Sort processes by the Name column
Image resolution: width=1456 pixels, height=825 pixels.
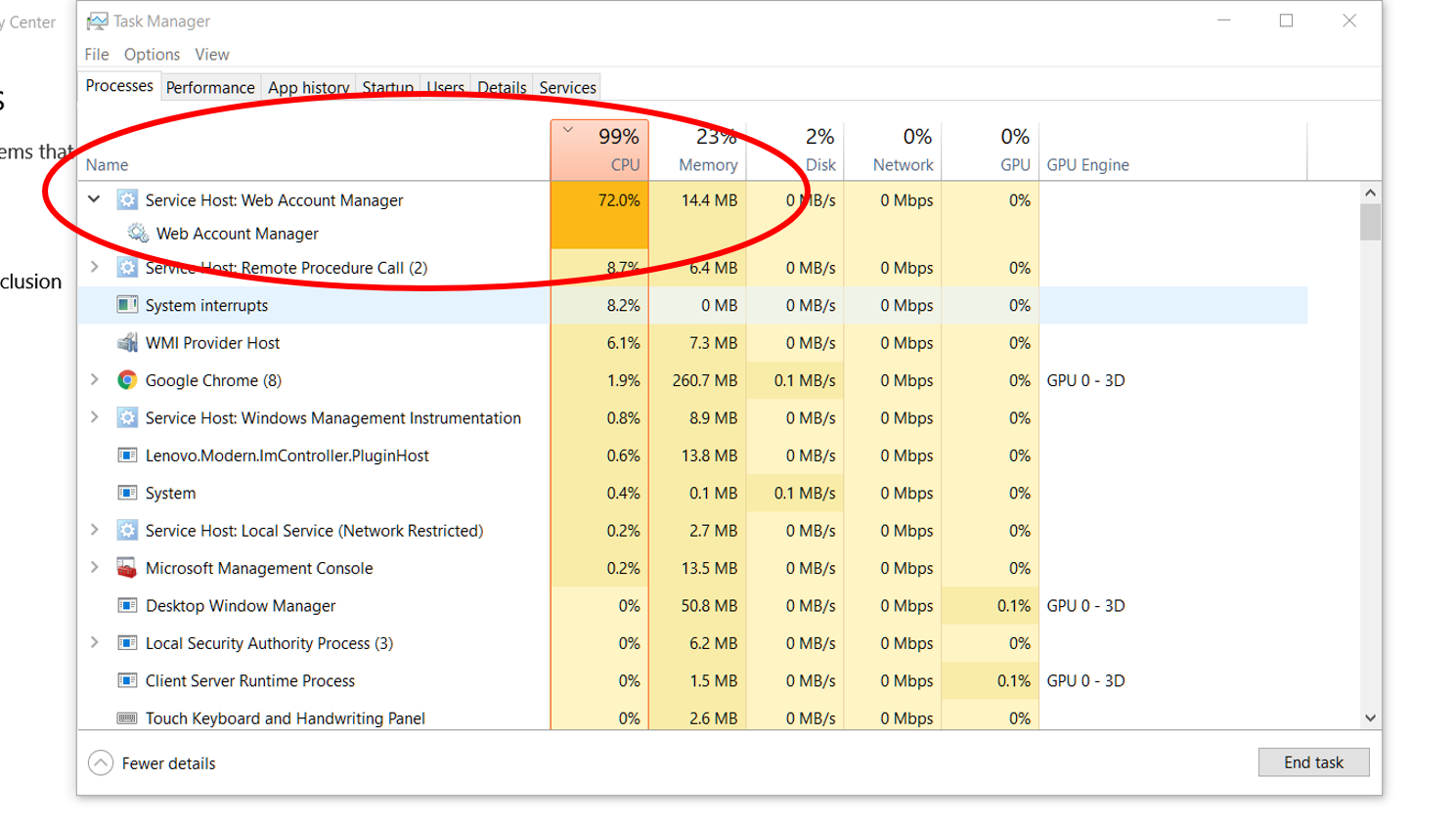pos(314,150)
